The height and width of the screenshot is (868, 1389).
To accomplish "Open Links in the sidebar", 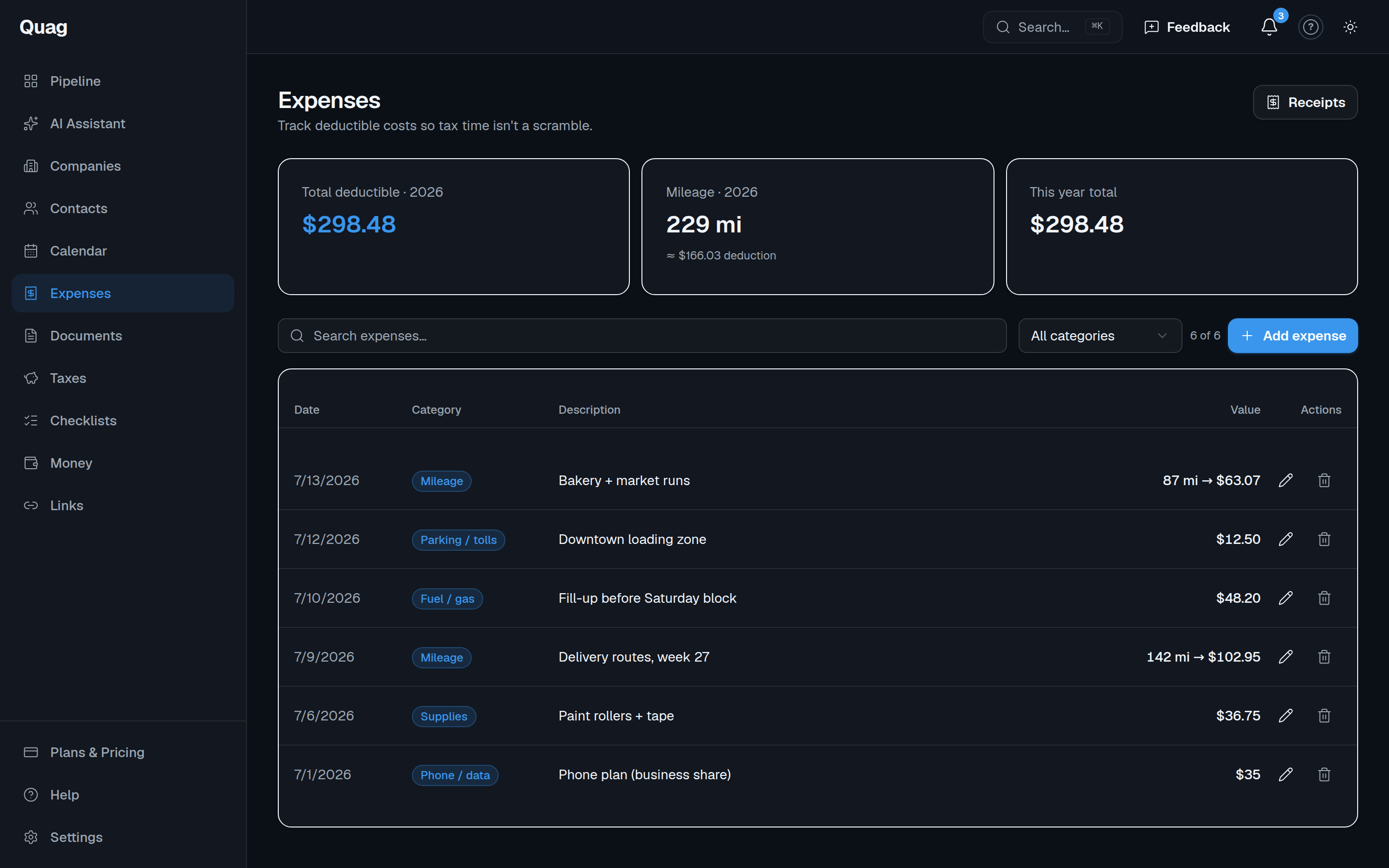I will tap(123, 506).
